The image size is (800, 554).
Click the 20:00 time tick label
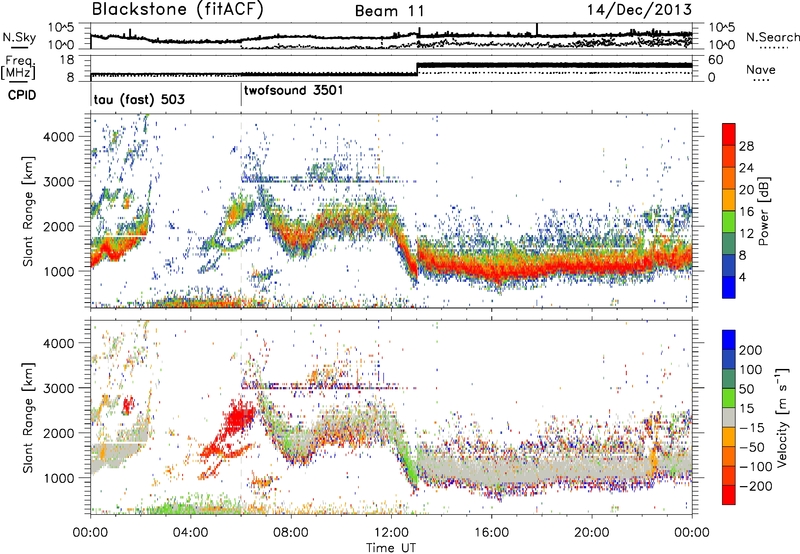pyautogui.click(x=592, y=533)
